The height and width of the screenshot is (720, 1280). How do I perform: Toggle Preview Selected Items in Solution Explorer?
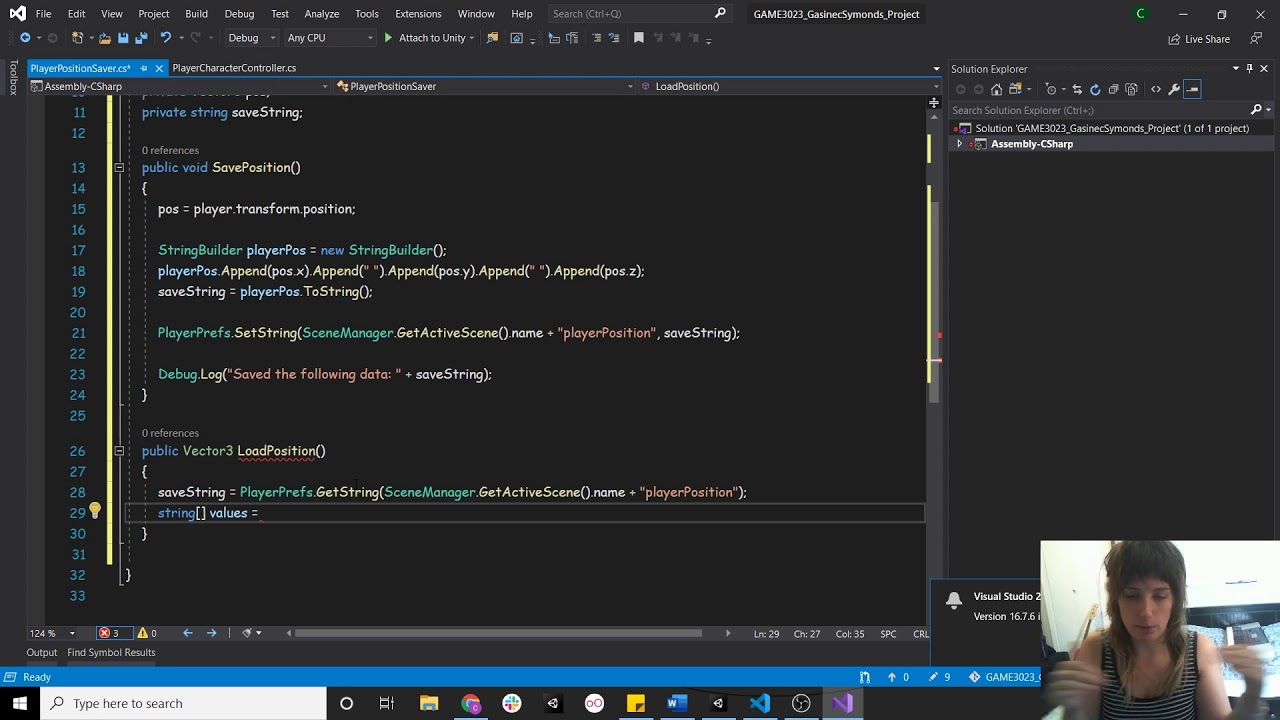coord(1192,89)
